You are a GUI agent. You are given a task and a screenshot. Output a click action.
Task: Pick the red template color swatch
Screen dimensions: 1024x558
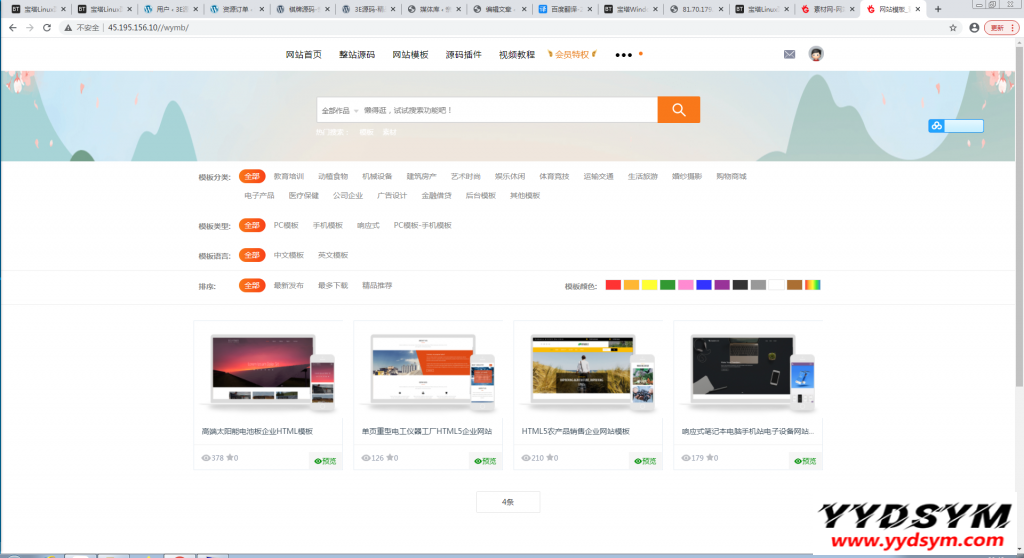[x=613, y=285]
